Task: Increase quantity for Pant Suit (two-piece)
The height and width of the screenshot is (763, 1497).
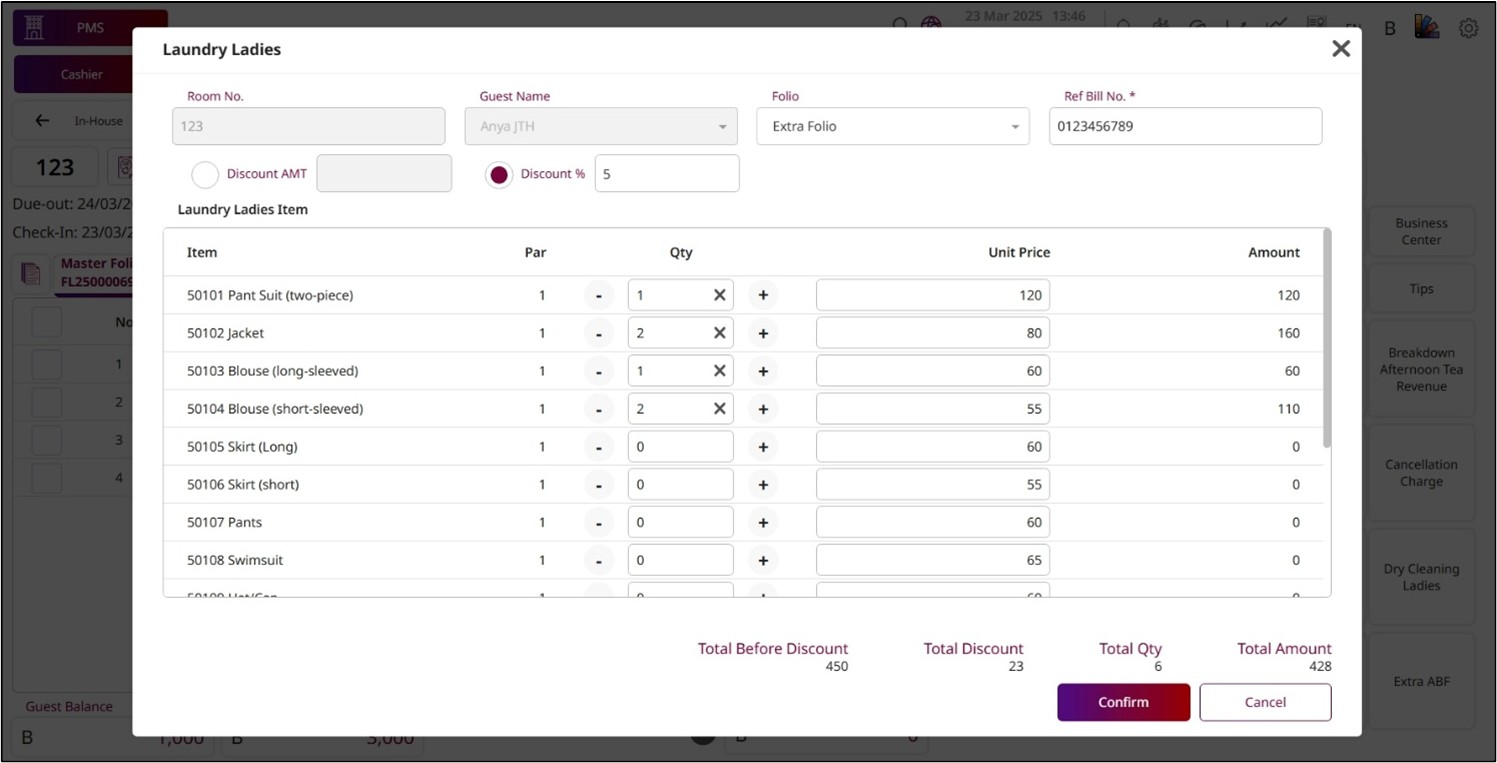Action: point(762,295)
